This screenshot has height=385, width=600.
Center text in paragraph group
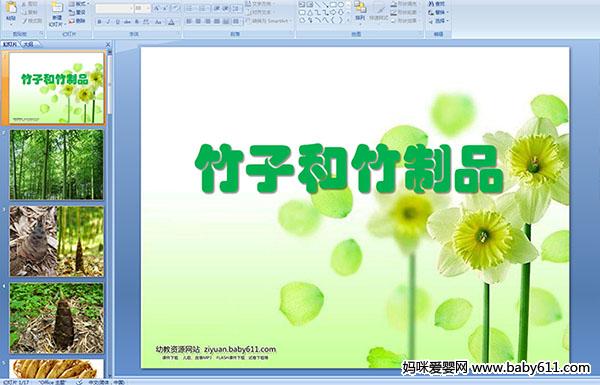(198, 21)
